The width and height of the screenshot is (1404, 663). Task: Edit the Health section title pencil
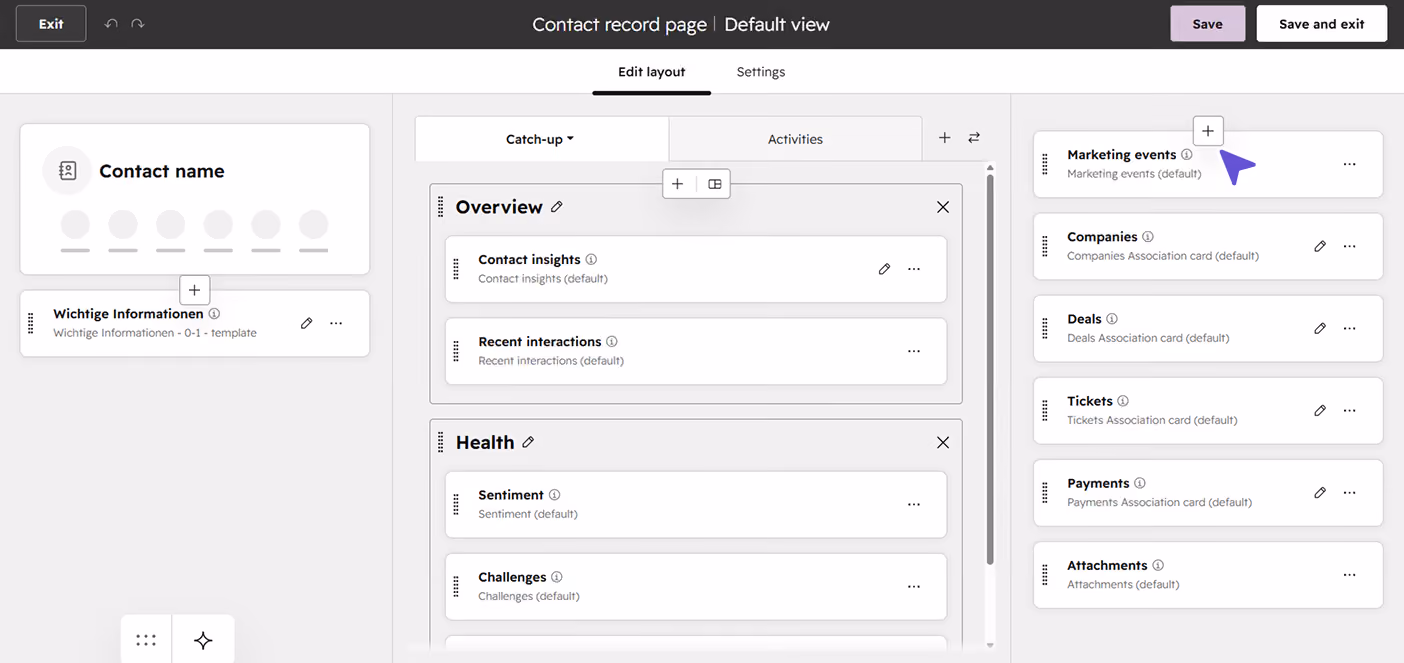pos(528,442)
